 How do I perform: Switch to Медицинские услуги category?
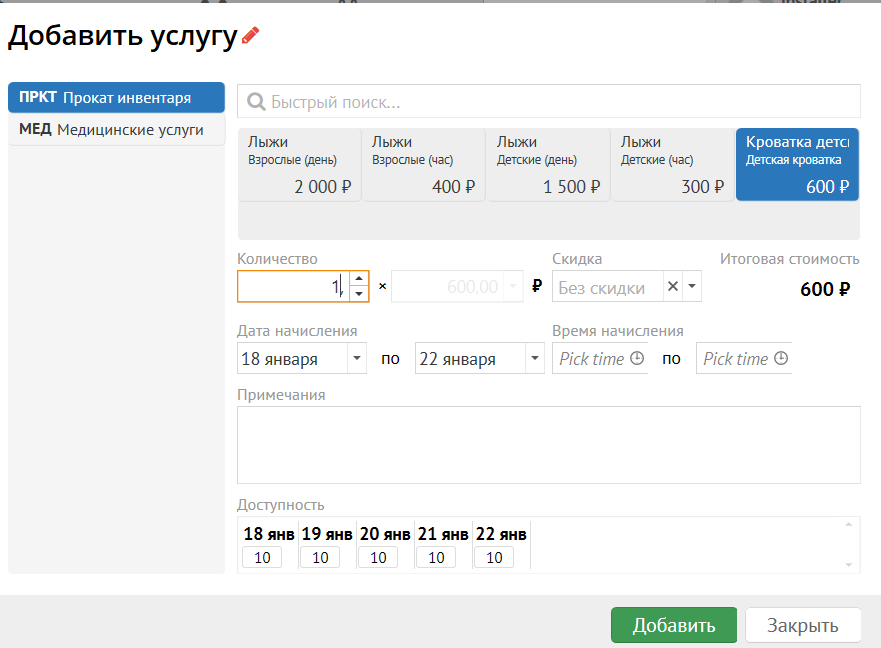click(x=116, y=130)
